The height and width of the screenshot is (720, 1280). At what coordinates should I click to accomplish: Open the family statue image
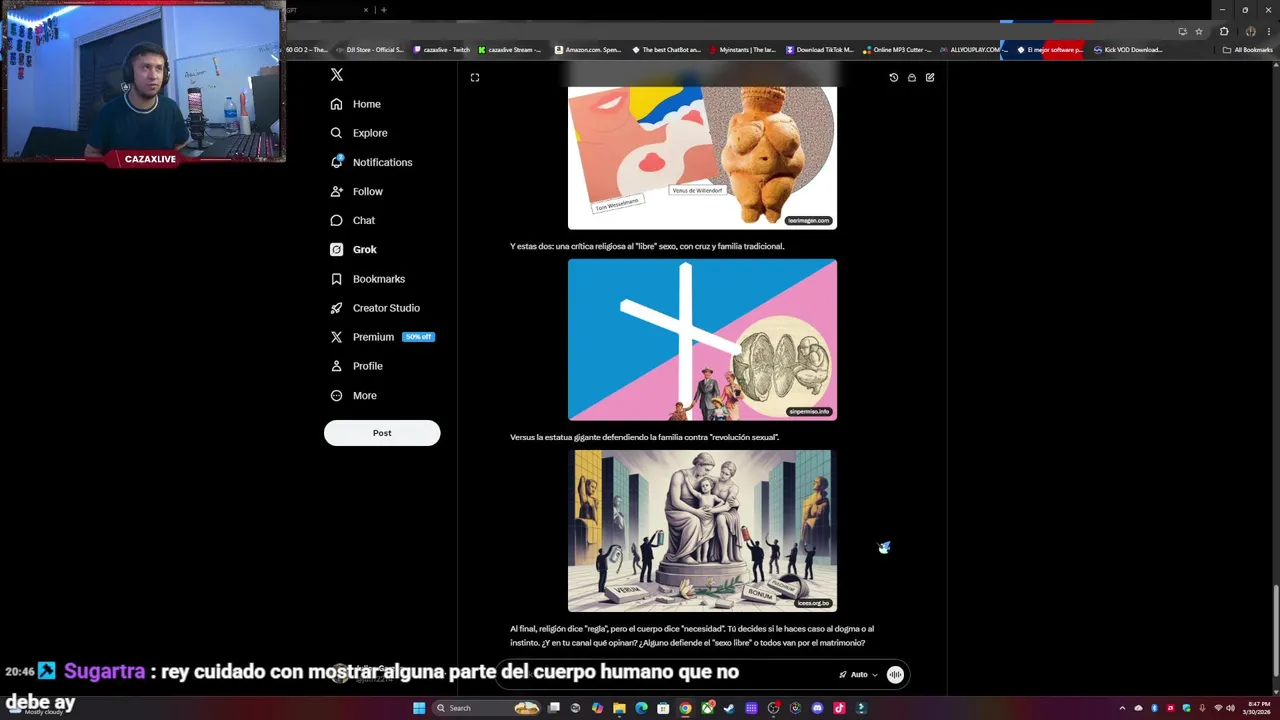click(x=702, y=530)
